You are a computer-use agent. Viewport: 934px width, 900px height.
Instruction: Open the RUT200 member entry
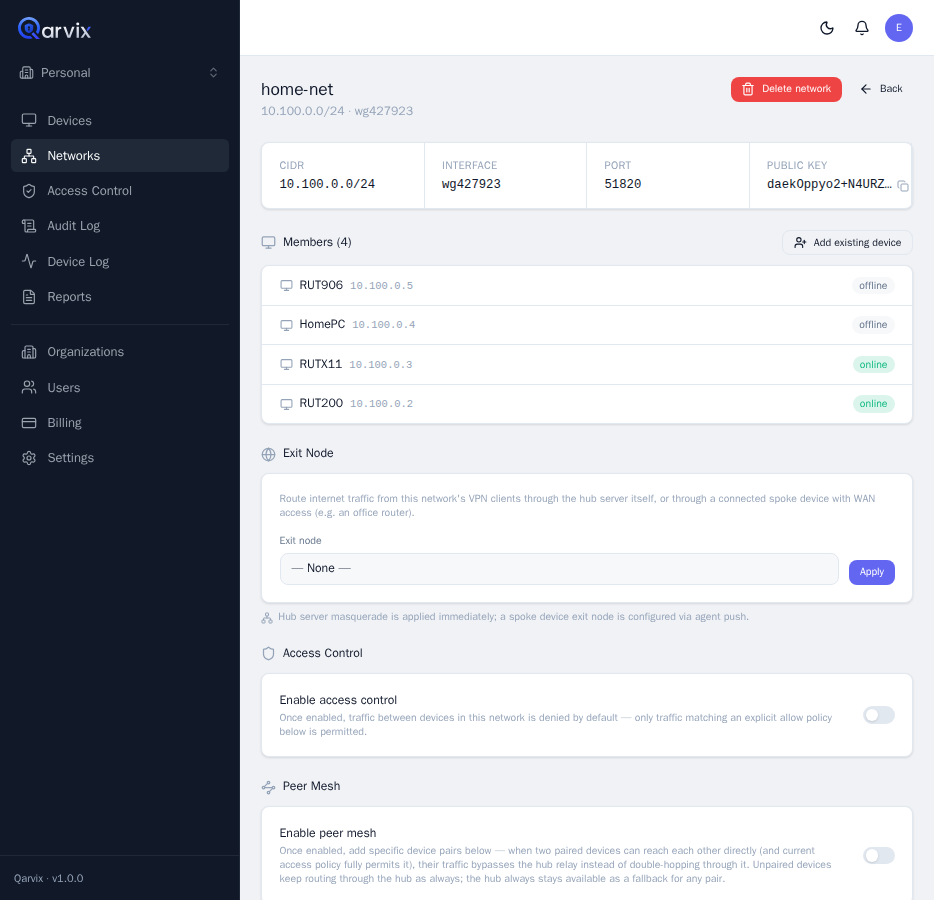coord(587,404)
